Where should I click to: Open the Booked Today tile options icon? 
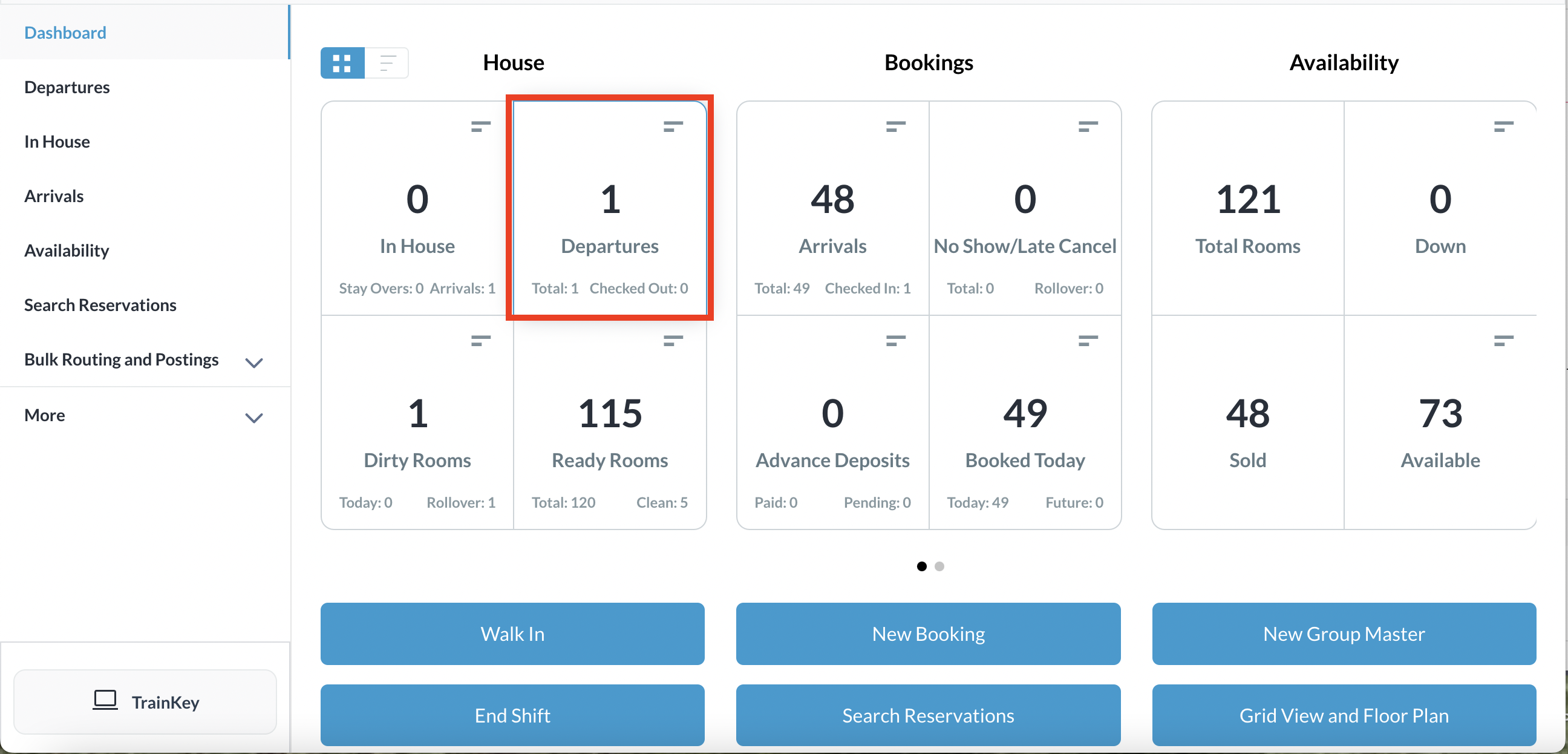point(1088,341)
